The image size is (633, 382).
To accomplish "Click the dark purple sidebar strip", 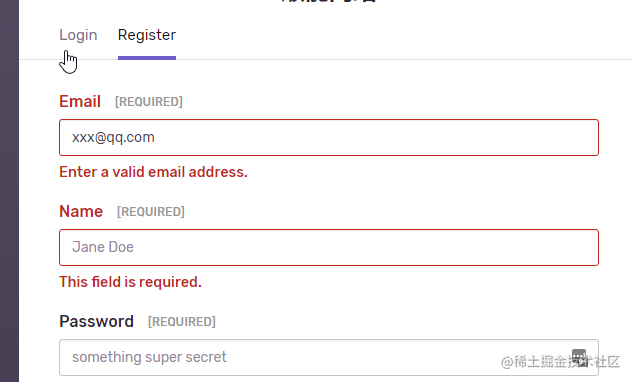I will pos(9,191).
